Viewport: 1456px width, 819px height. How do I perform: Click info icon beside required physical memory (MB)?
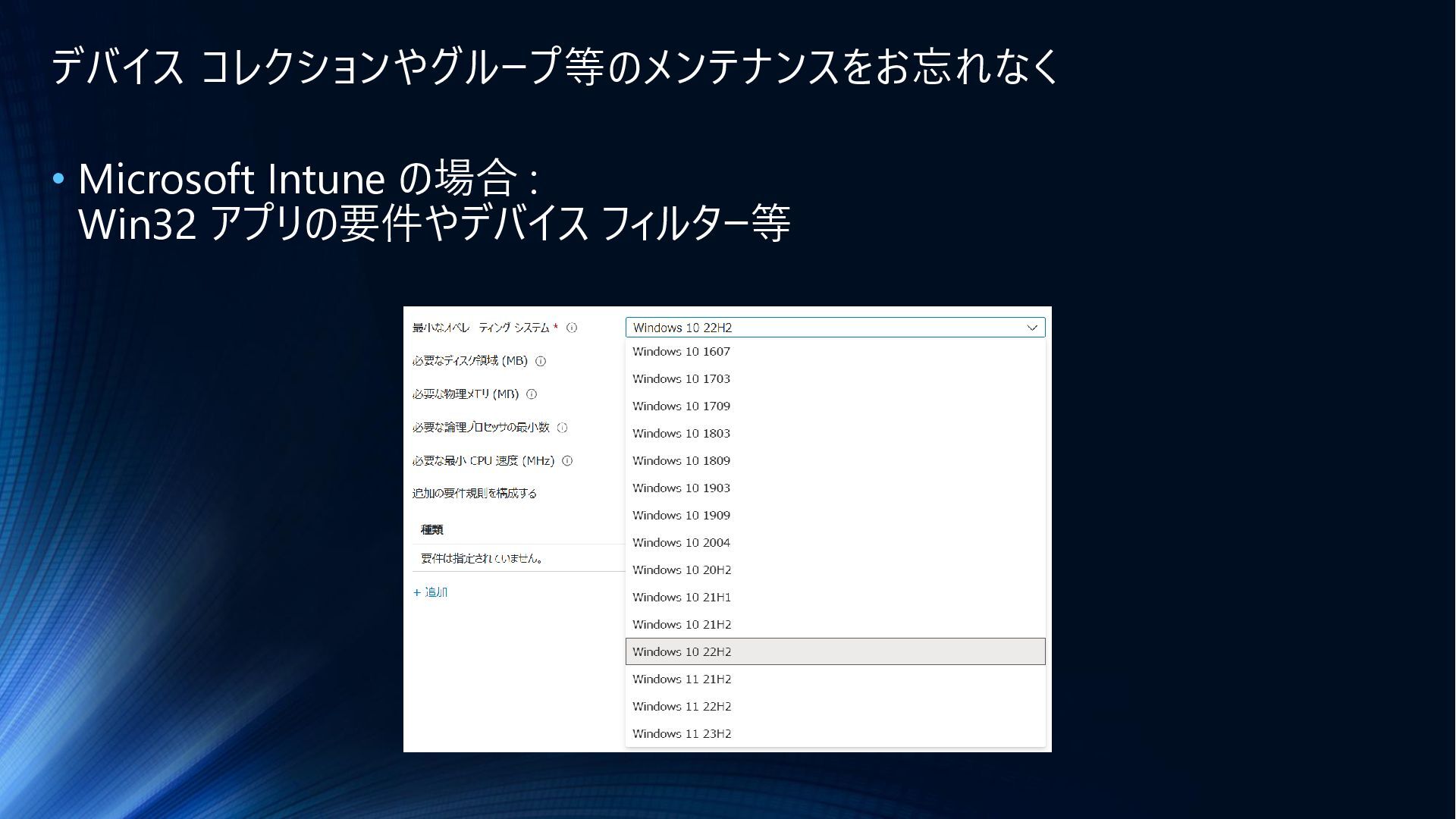click(532, 394)
